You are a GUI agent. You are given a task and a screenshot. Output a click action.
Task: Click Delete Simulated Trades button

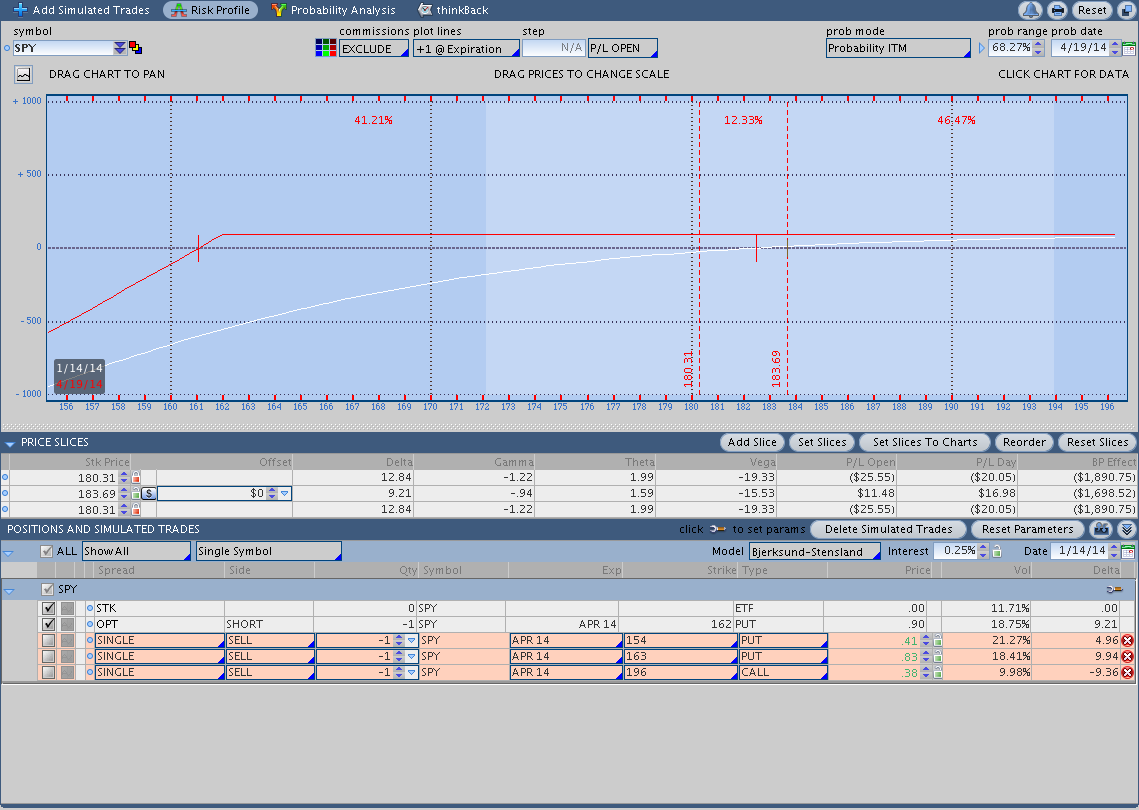coord(888,529)
